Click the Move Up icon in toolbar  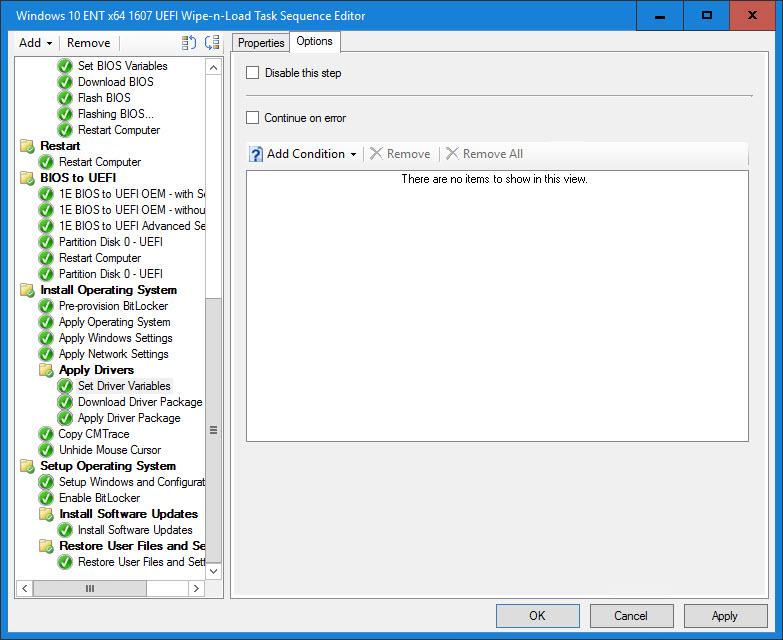click(189, 43)
